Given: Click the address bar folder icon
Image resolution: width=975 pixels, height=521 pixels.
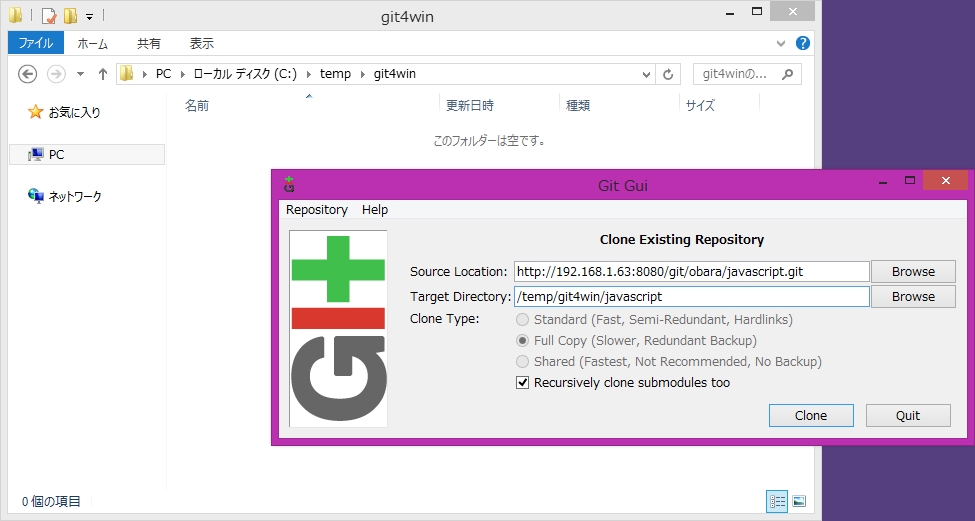Looking at the screenshot, I should click(127, 73).
